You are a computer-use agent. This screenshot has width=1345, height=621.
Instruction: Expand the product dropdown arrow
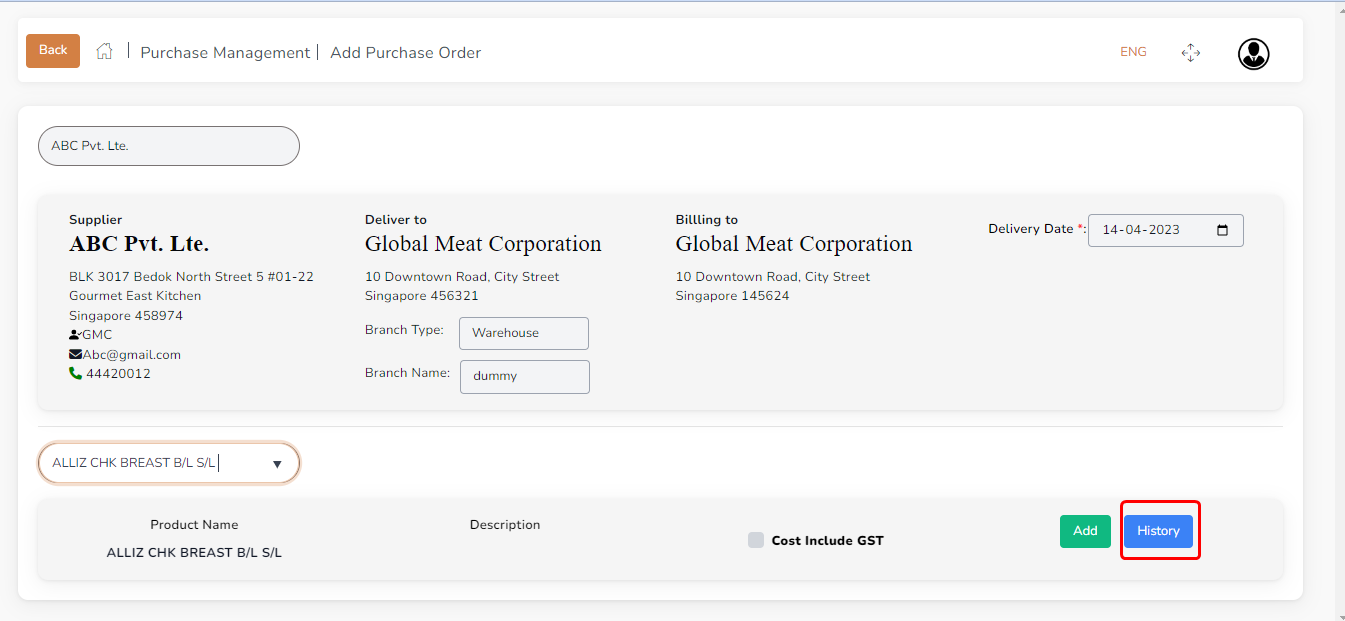pyautogui.click(x=277, y=464)
